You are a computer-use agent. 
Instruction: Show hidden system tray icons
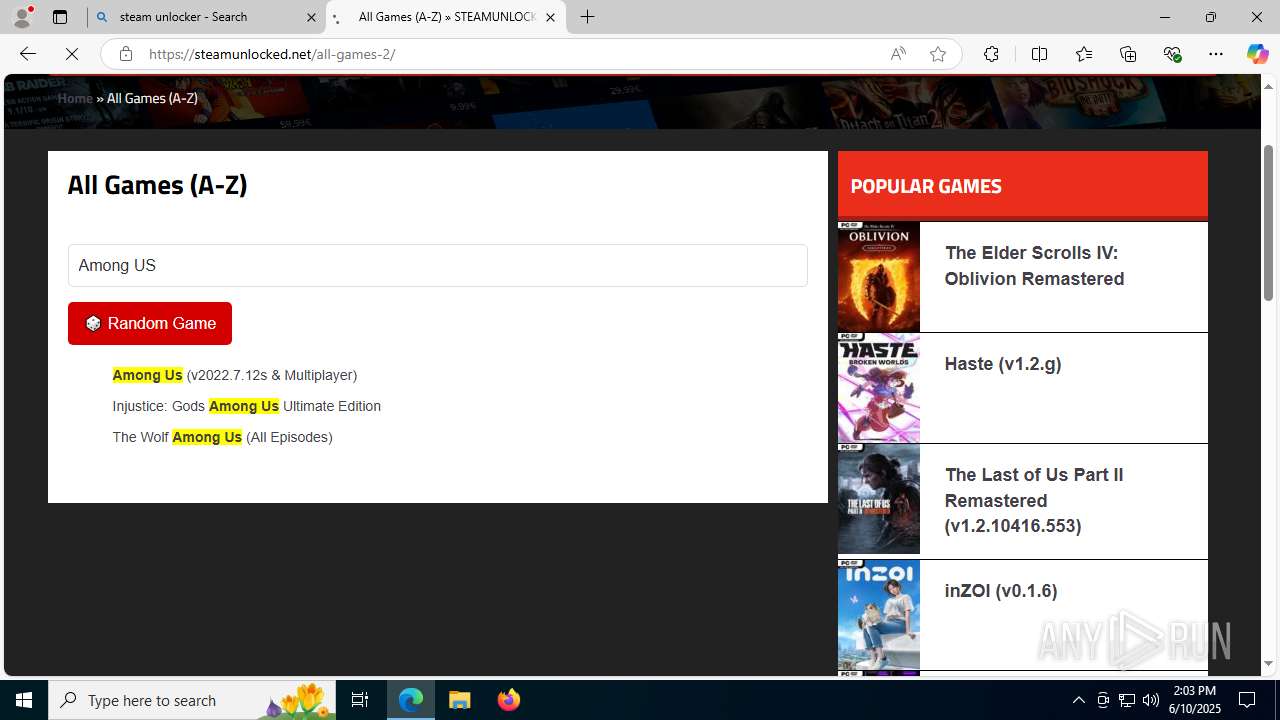click(1078, 700)
